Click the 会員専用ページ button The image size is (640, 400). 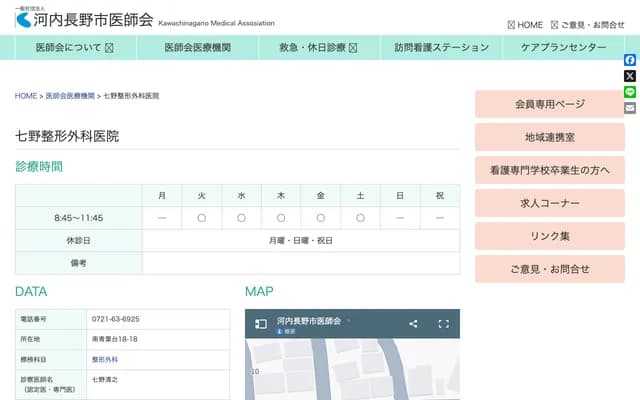pos(549,104)
